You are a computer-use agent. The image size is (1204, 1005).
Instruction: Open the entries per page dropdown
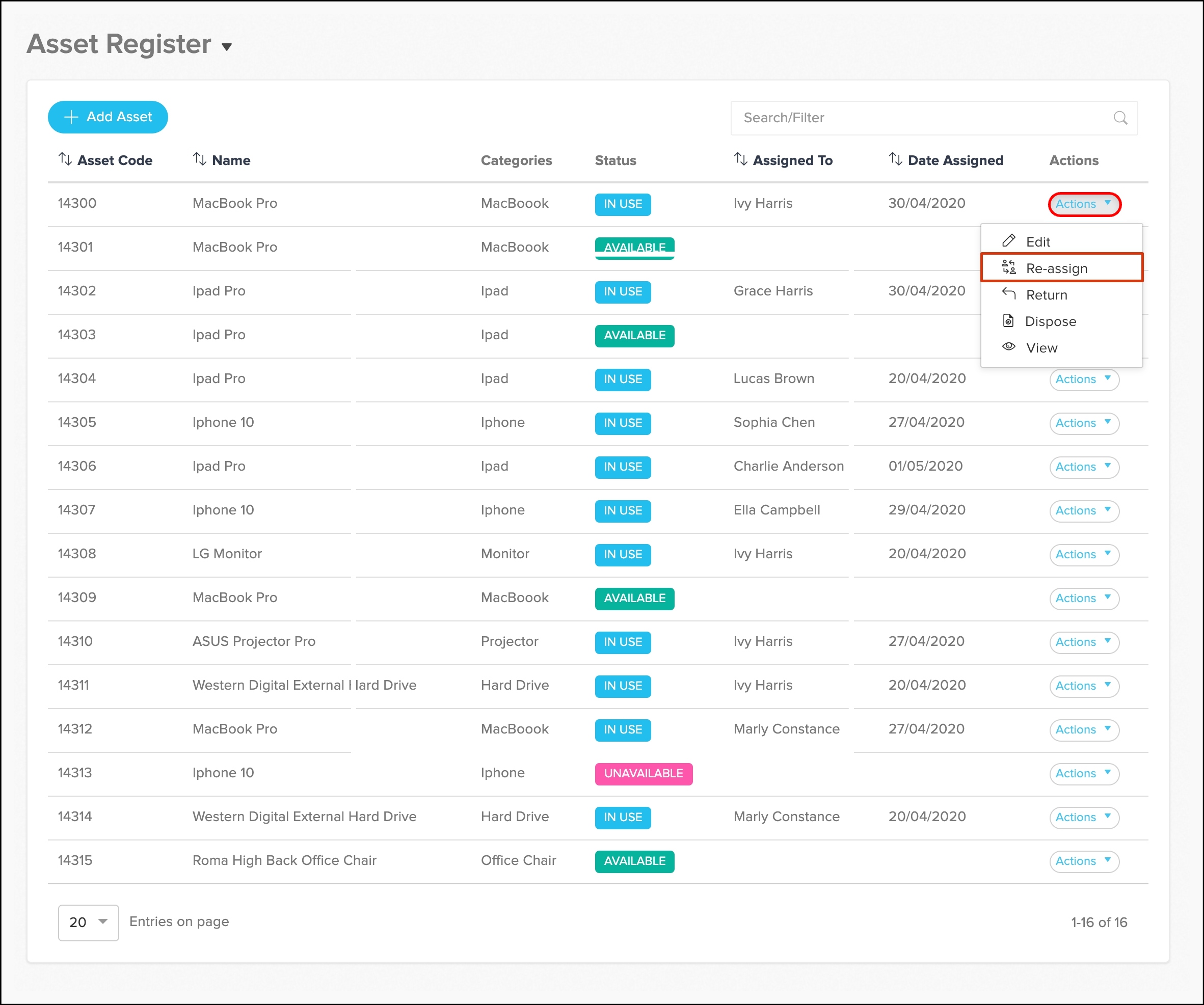point(88,922)
